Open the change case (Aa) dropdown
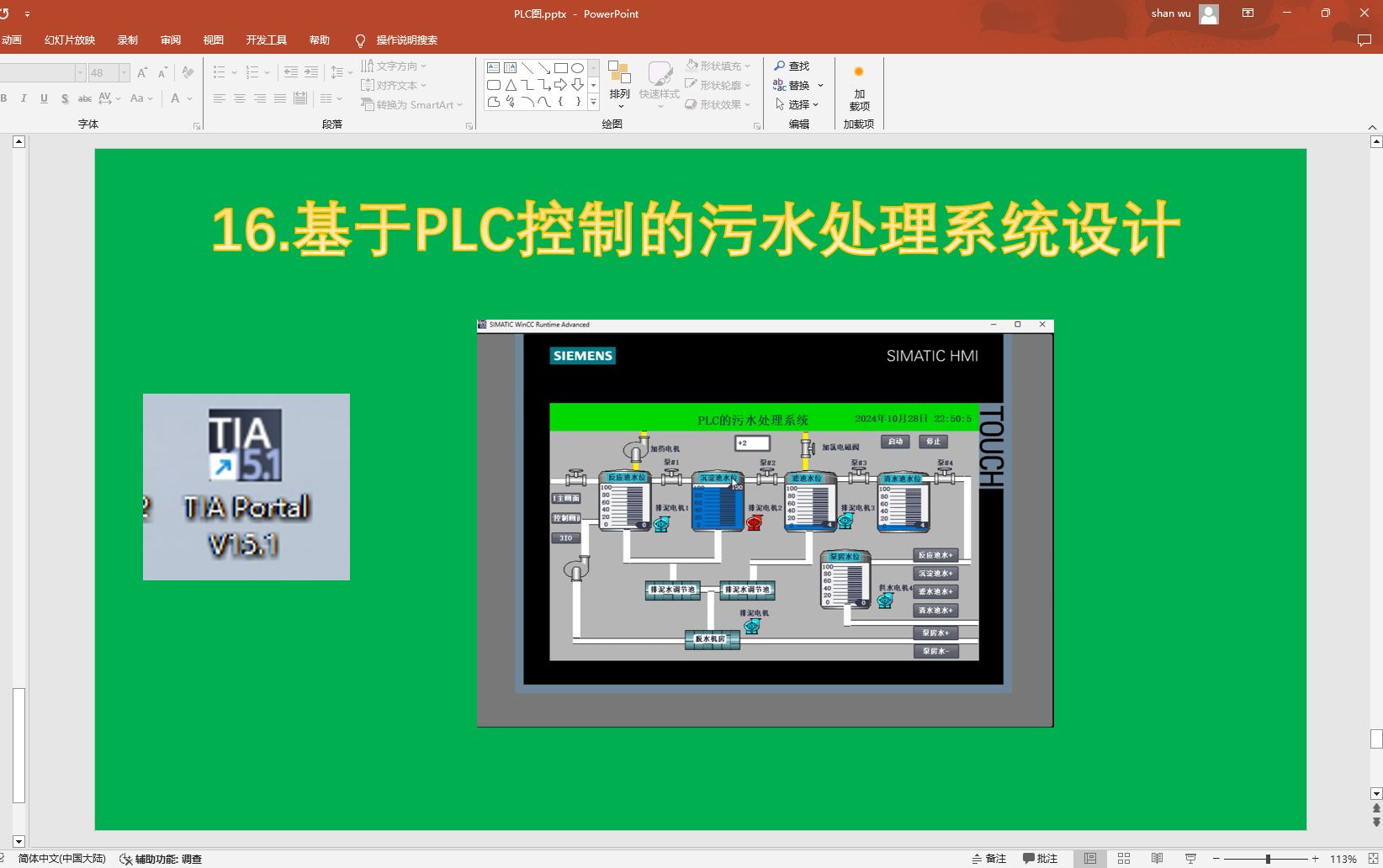Image resolution: width=1383 pixels, height=868 pixels. [x=141, y=98]
